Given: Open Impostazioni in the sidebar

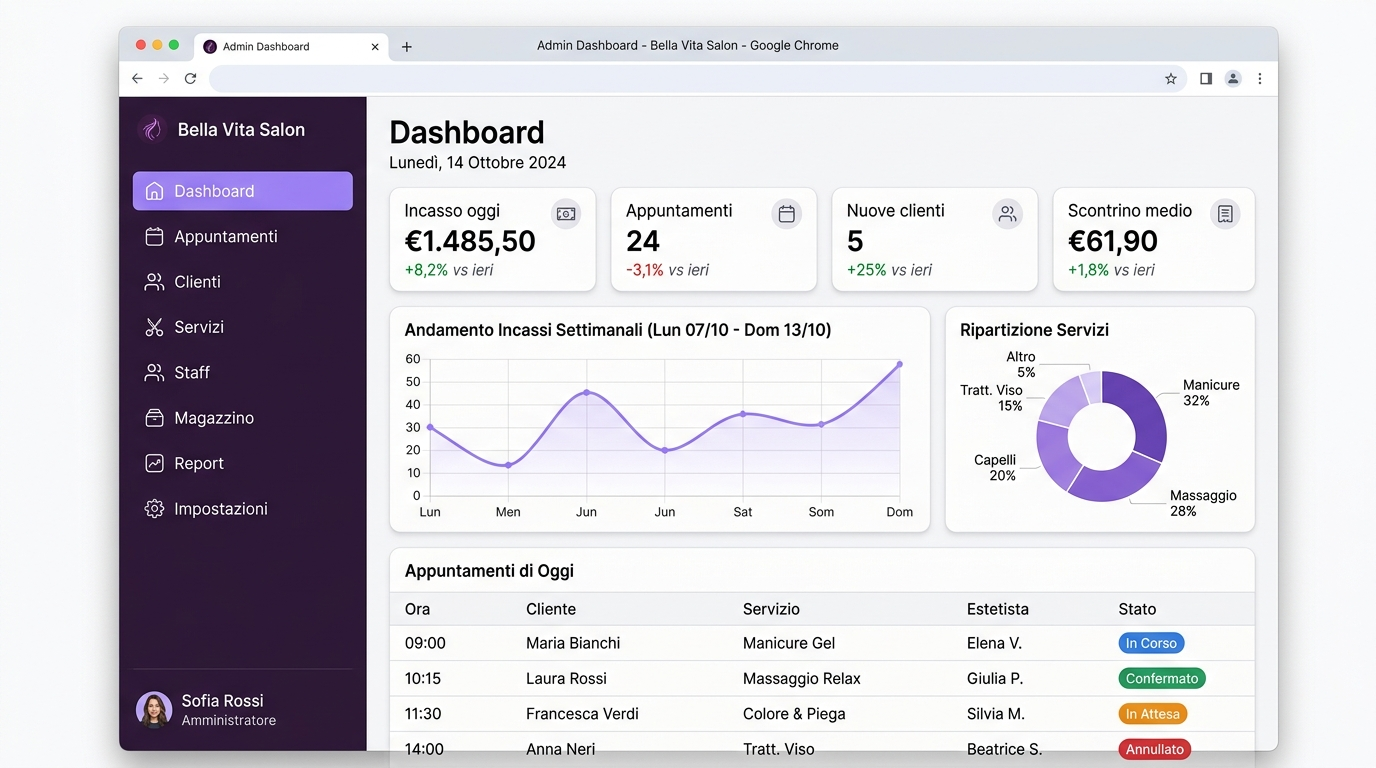Looking at the screenshot, I should pos(243,509).
